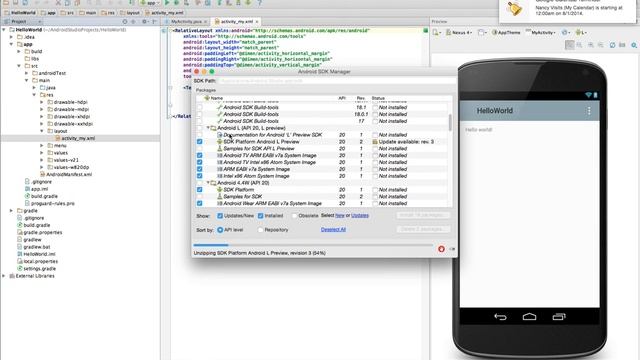This screenshot has height=360, width=640.
Task: Click the Preview zoom to fit icon
Action: pos(569,45)
